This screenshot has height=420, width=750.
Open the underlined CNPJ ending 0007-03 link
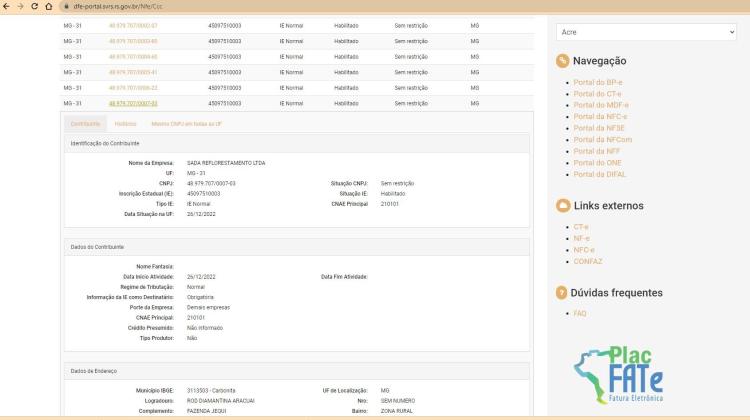pos(133,103)
